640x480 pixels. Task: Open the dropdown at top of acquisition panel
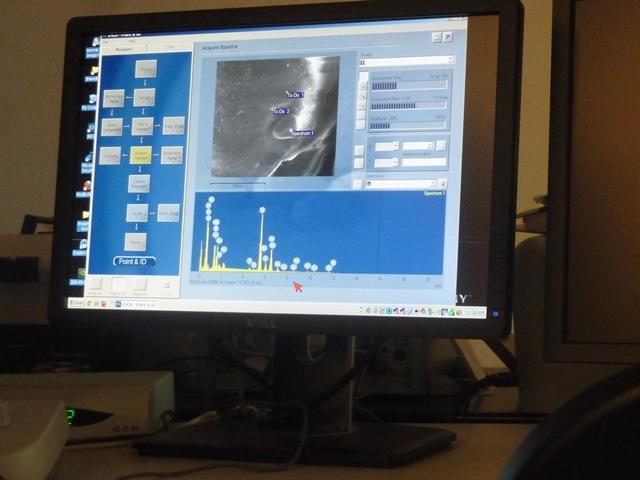407,62
